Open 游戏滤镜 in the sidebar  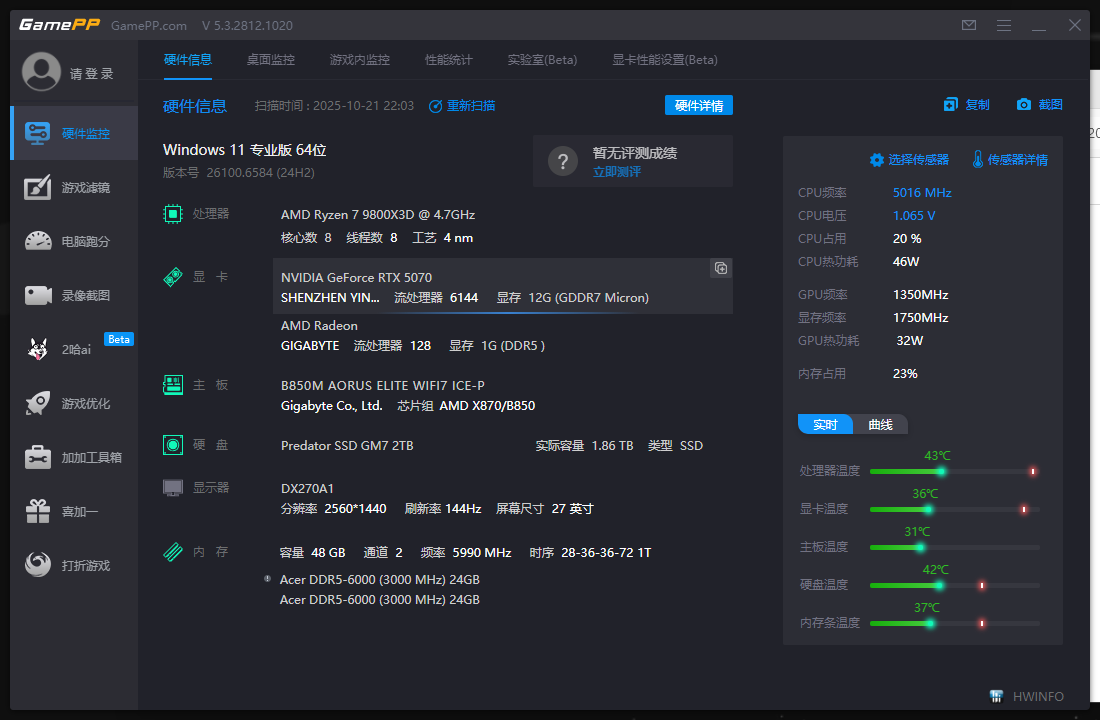pyautogui.click(x=74, y=187)
